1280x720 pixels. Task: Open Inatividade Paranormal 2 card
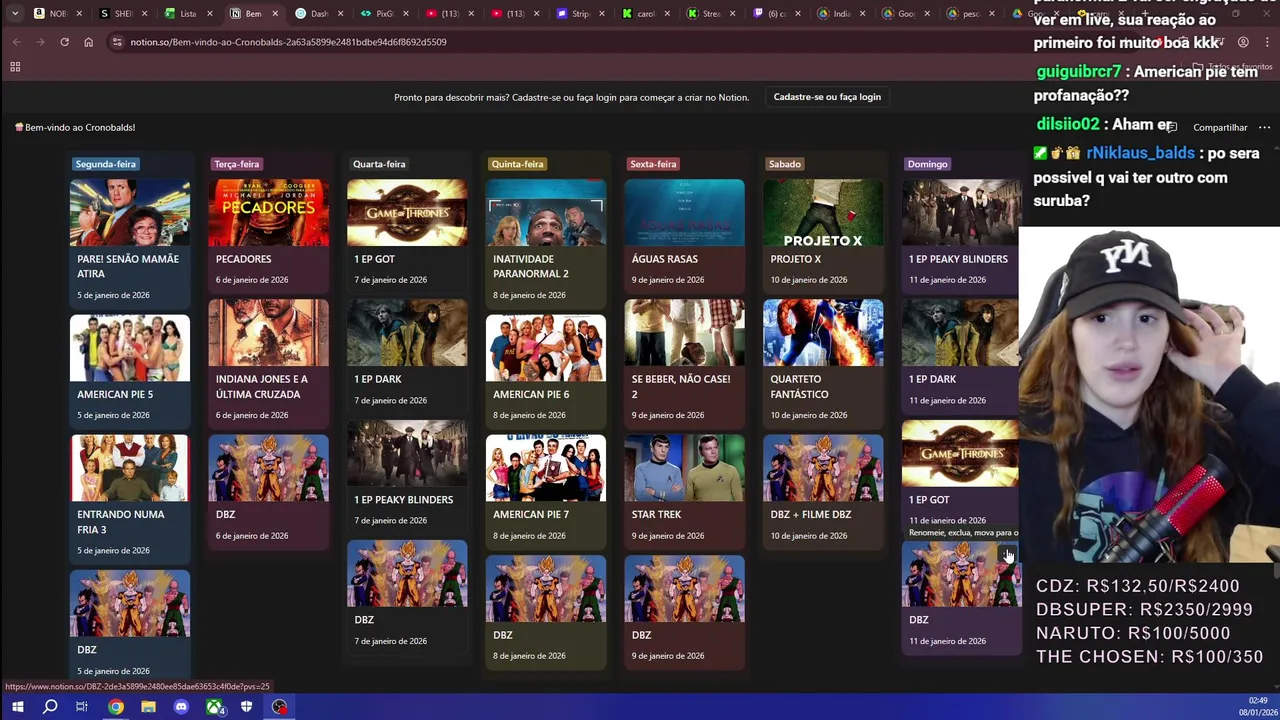(545, 243)
